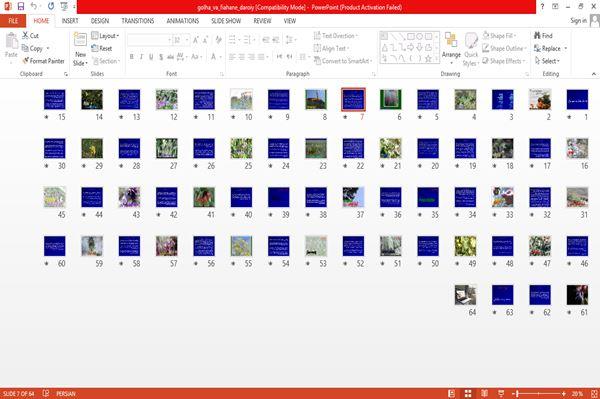
Task: Switch to the SLIDE SHOW tab
Action: pyautogui.click(x=226, y=21)
